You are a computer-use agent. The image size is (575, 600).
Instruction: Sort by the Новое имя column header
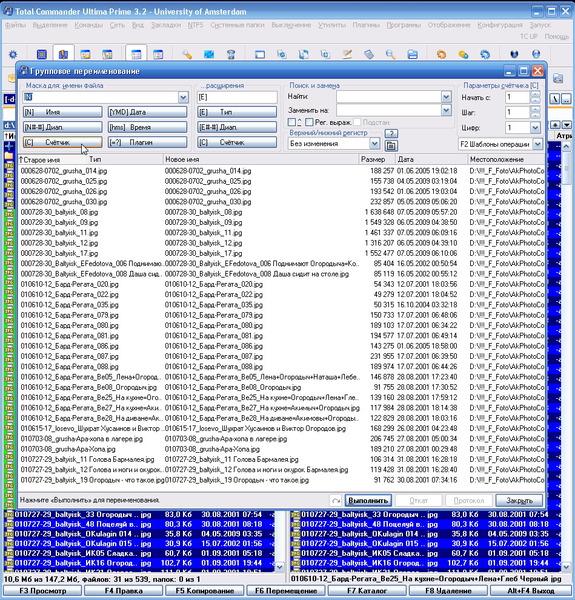tap(260, 160)
